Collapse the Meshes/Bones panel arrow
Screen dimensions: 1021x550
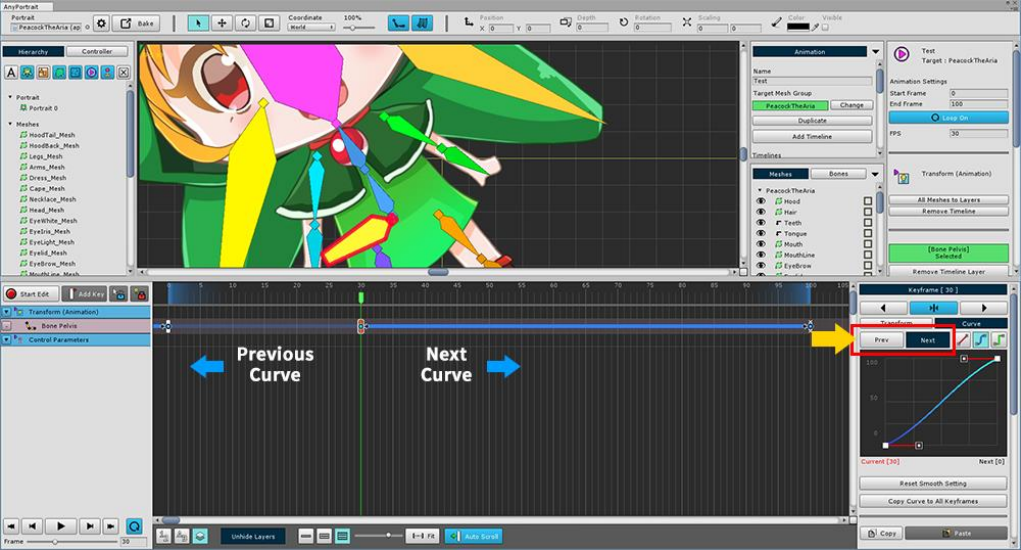click(875, 174)
